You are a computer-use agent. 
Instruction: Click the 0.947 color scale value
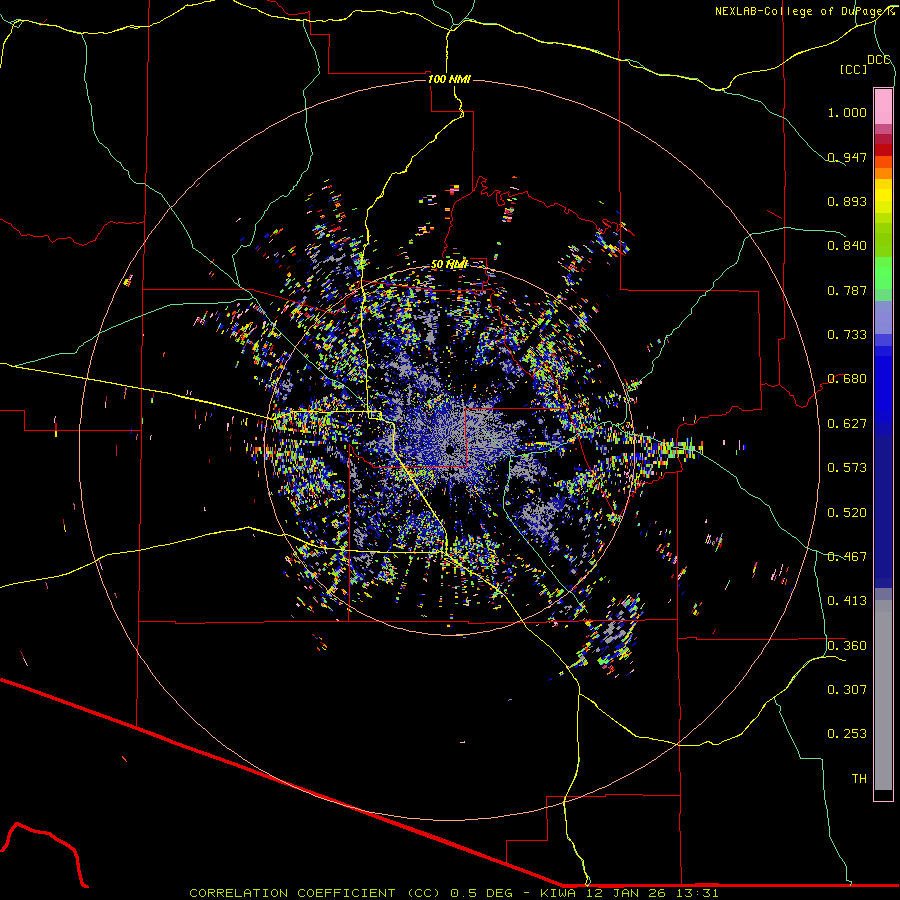tap(847, 157)
